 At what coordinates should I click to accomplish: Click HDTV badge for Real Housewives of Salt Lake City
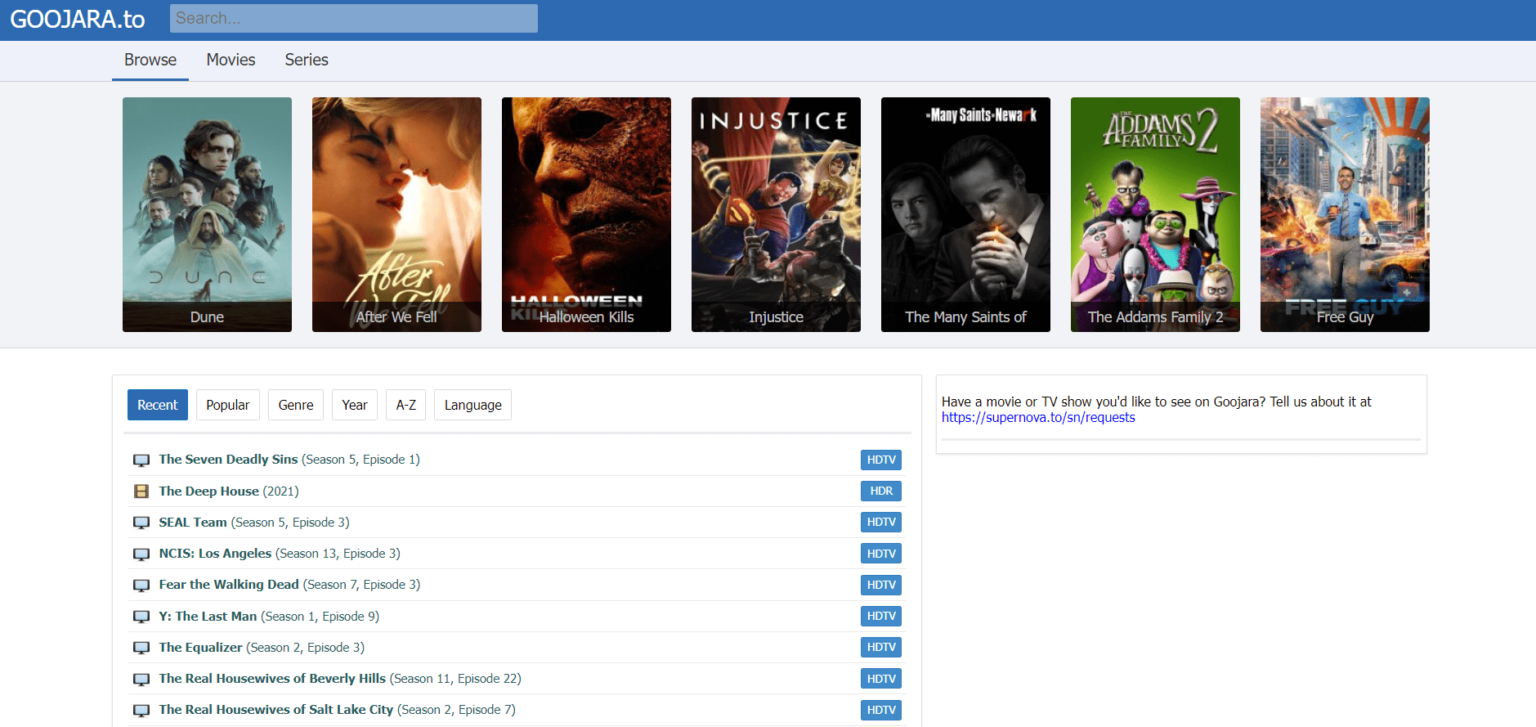[881, 709]
